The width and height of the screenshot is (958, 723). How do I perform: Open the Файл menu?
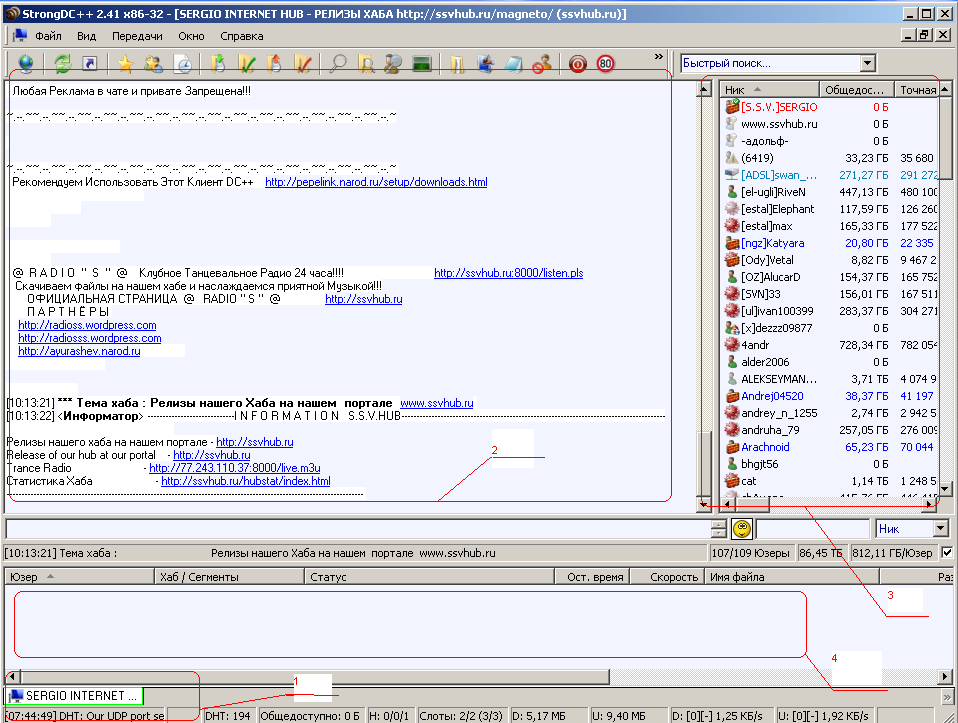tap(48, 35)
